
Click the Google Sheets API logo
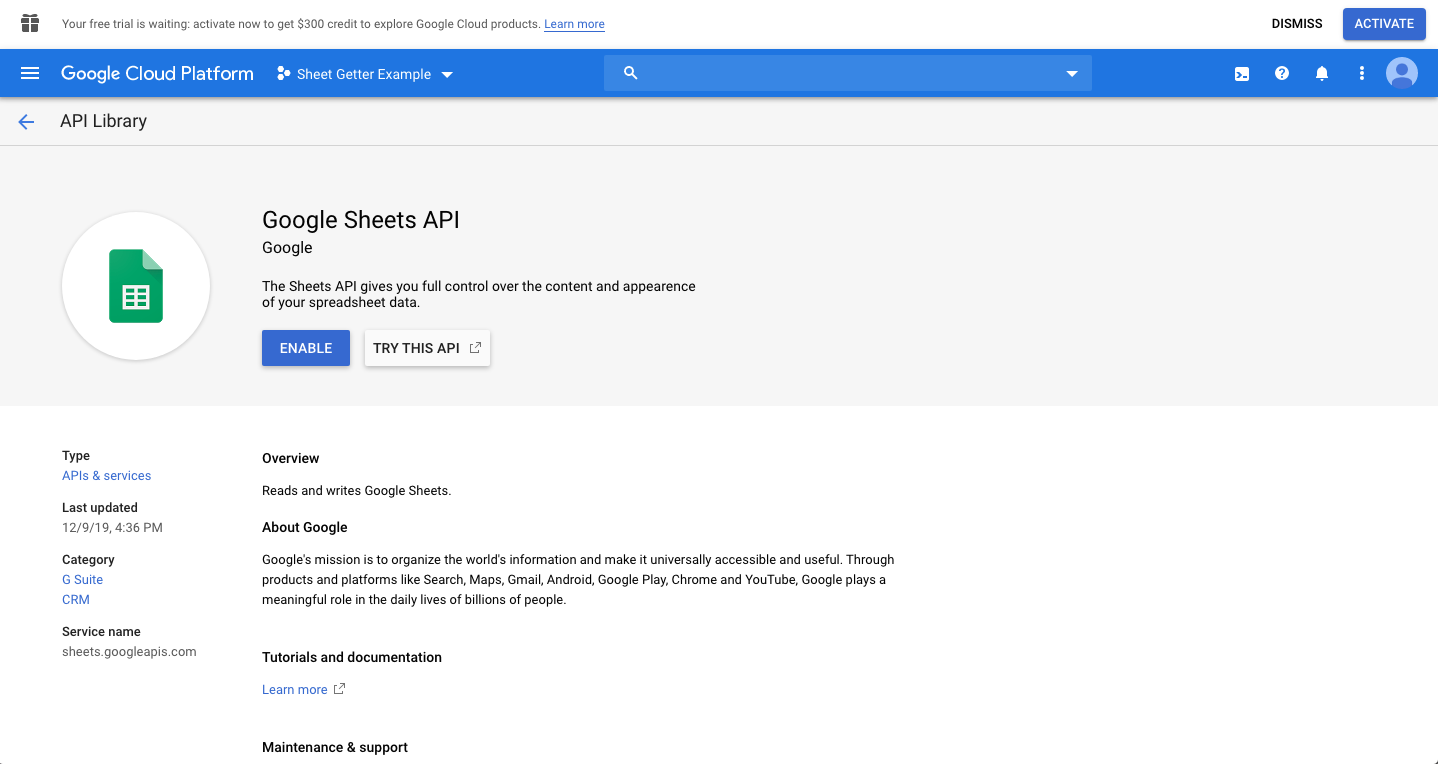[136, 286]
